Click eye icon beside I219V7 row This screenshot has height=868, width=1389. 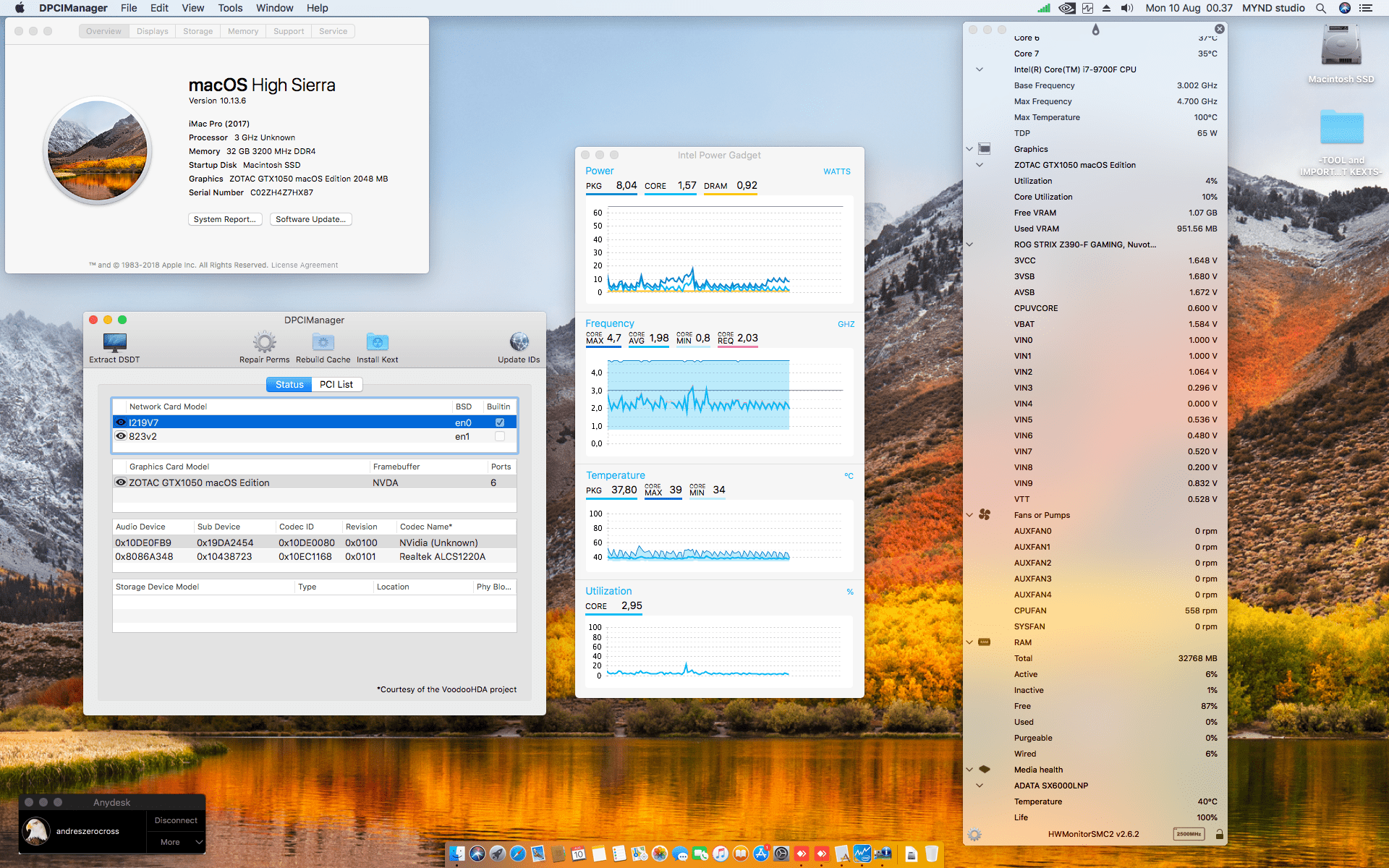pyautogui.click(x=121, y=422)
